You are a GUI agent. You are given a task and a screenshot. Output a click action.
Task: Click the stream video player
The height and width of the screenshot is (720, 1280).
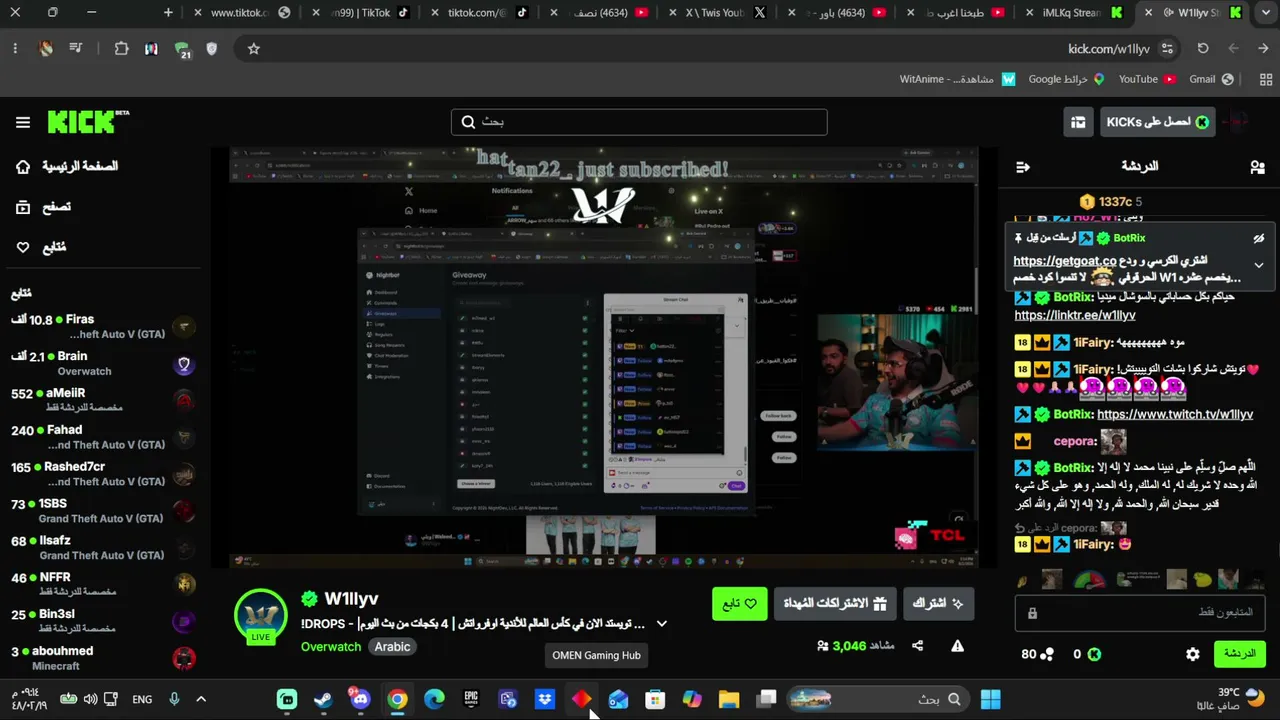click(603, 358)
